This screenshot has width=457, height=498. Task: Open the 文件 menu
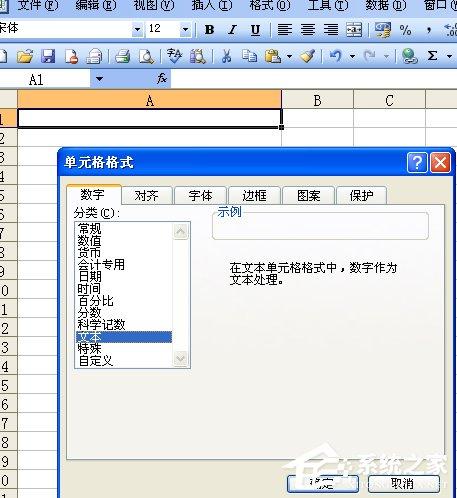click(38, 6)
